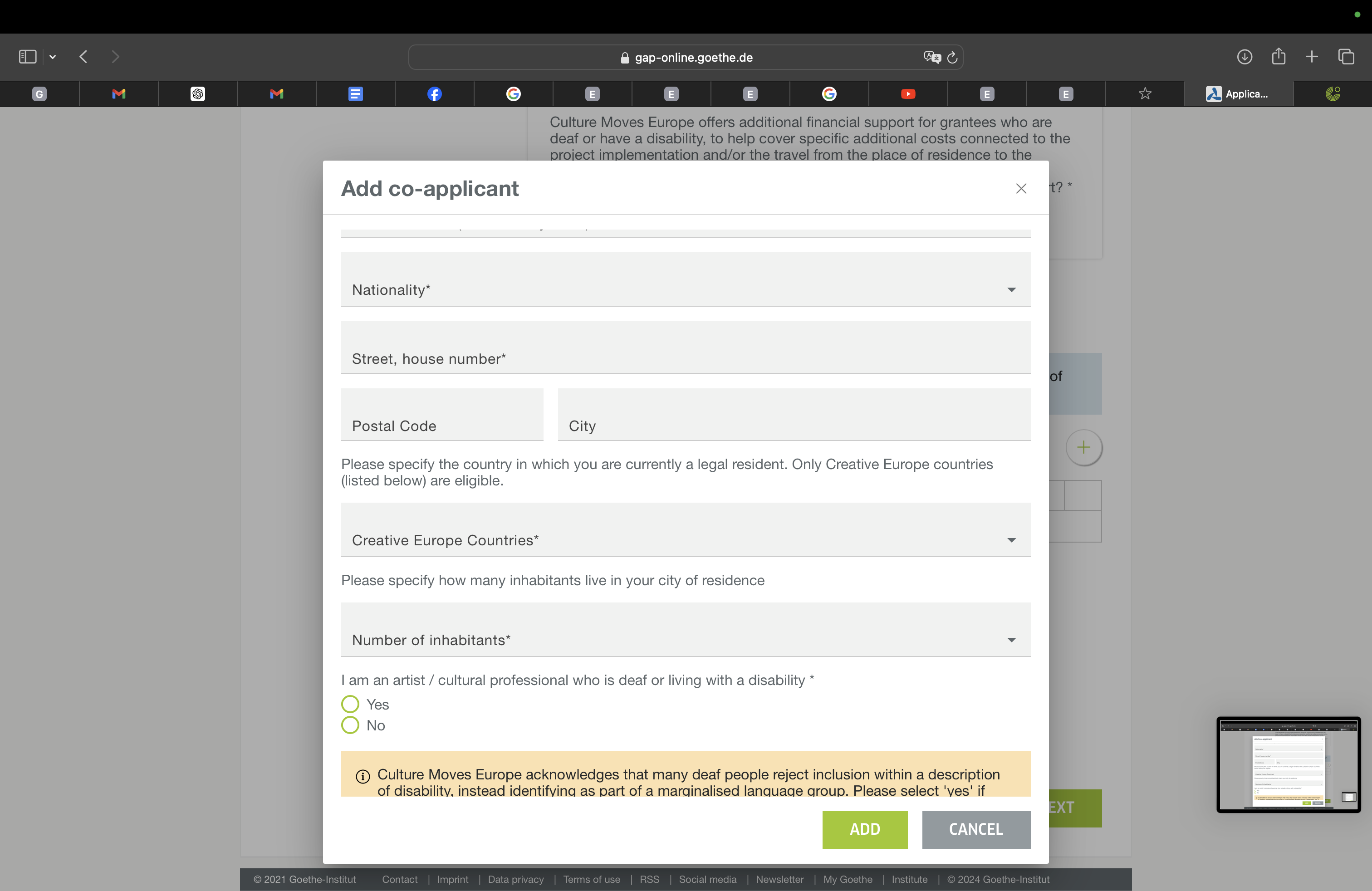
Task: Click the Safari sidebar toggle icon
Action: [27, 56]
